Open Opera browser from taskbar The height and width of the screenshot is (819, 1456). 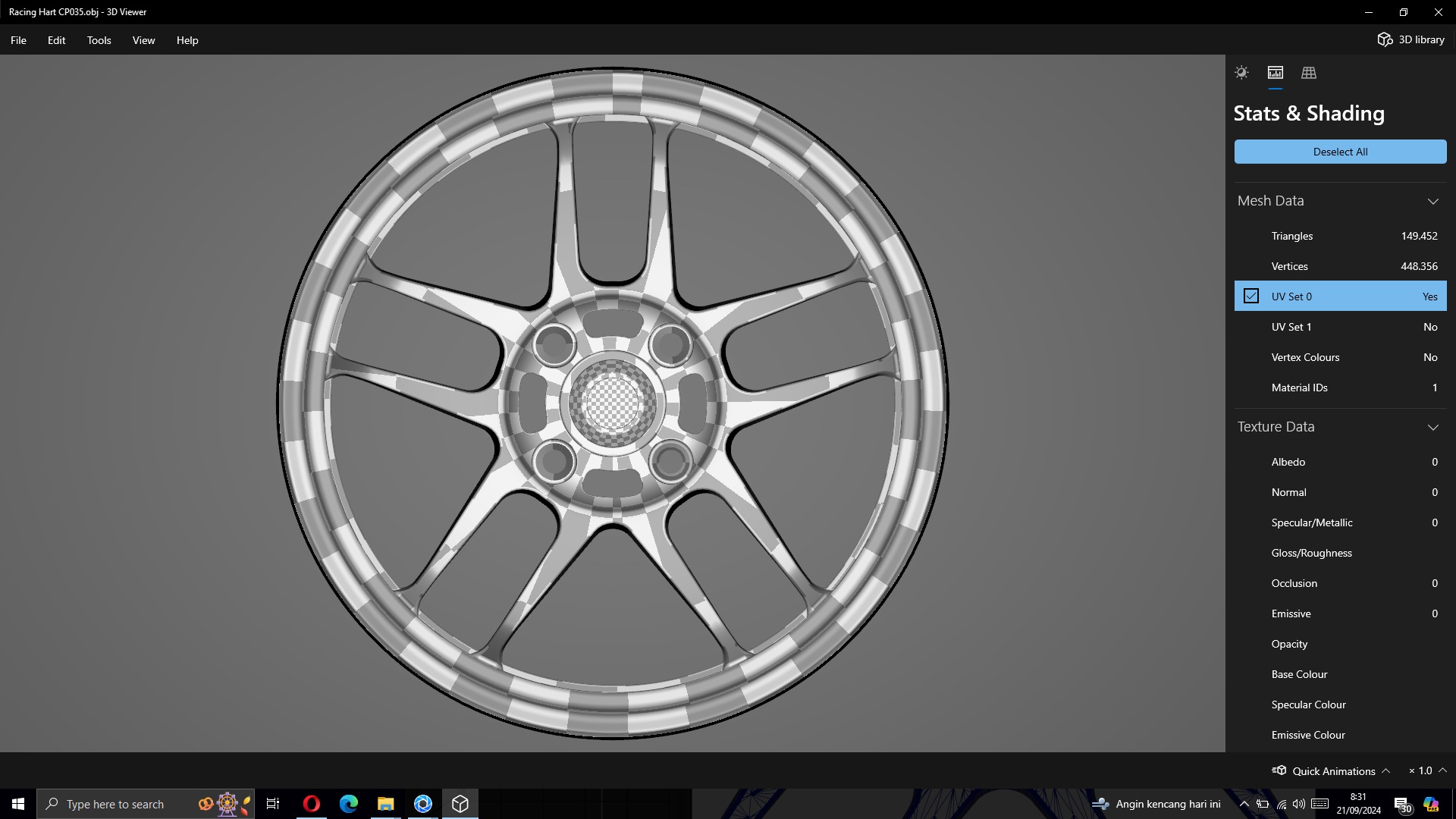click(x=311, y=804)
